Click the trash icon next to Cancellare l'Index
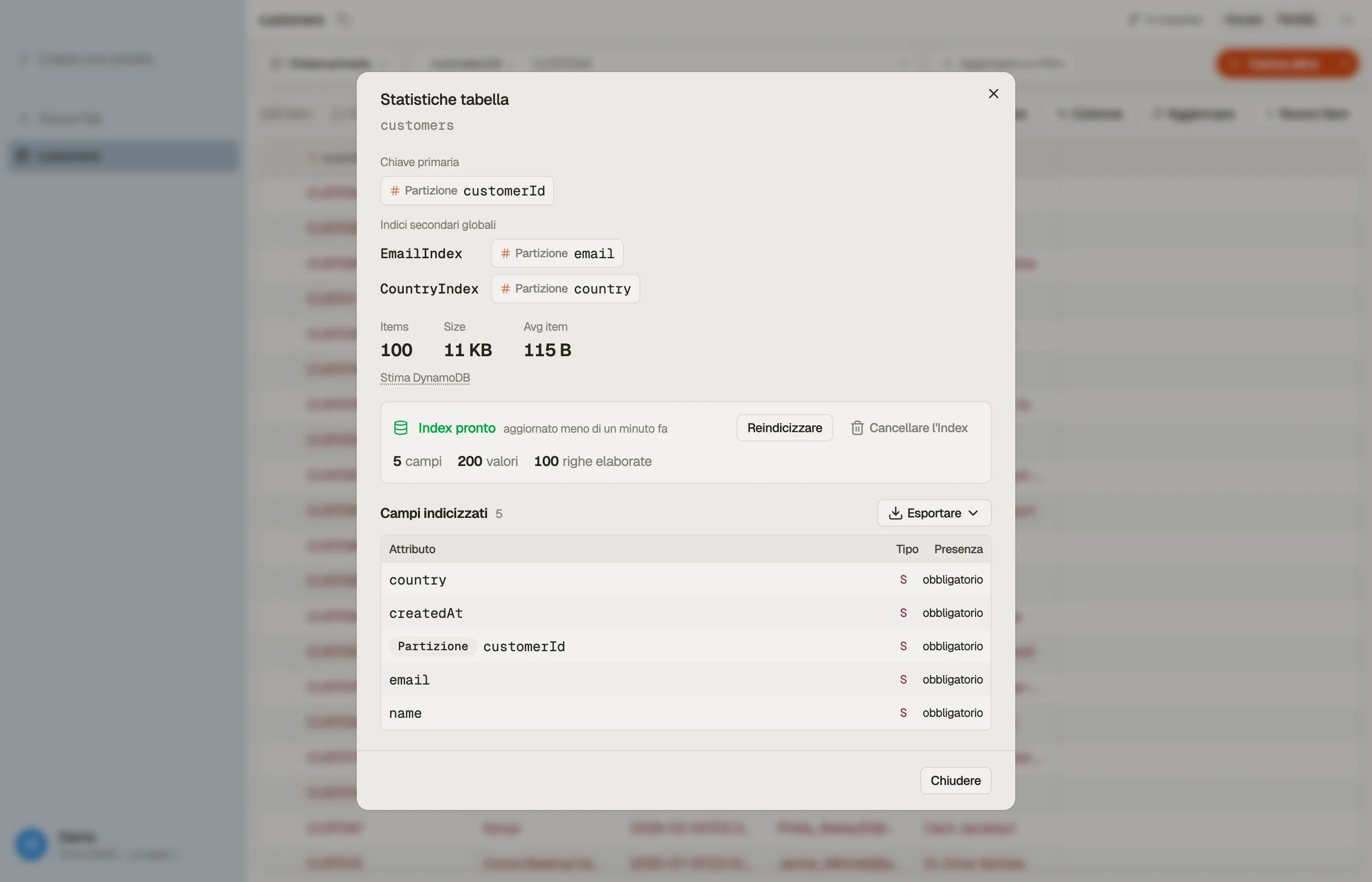The width and height of the screenshot is (1372, 882). pyautogui.click(x=857, y=428)
